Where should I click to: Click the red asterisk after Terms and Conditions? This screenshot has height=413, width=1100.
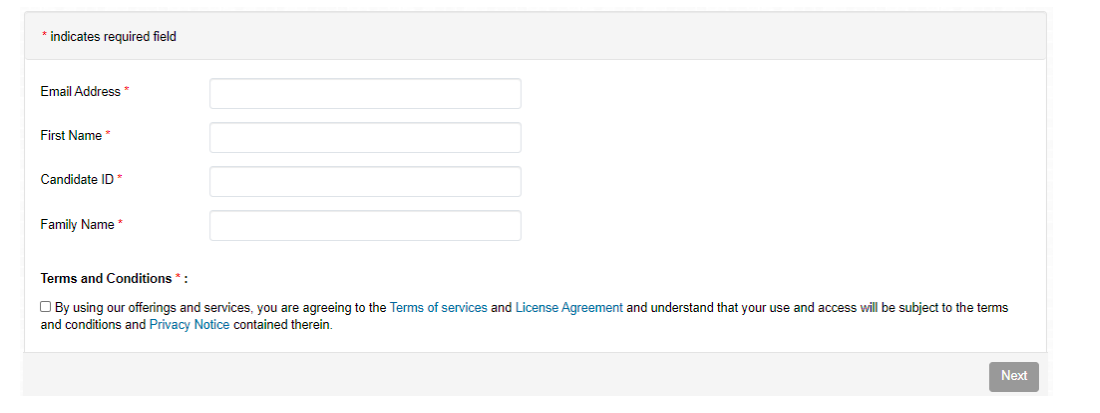coord(178,278)
